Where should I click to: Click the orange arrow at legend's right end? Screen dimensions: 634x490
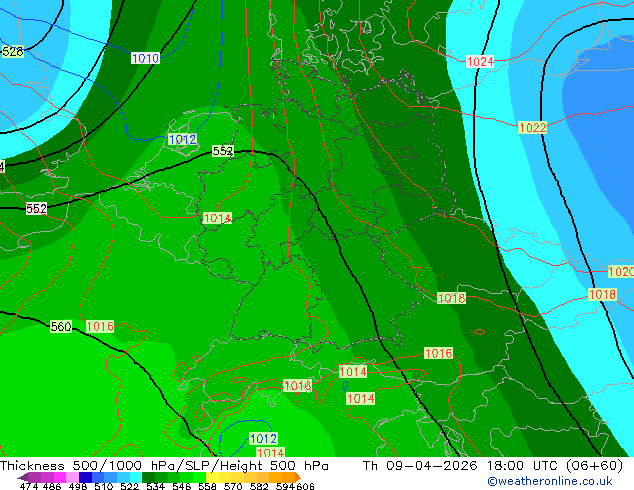click(298, 477)
